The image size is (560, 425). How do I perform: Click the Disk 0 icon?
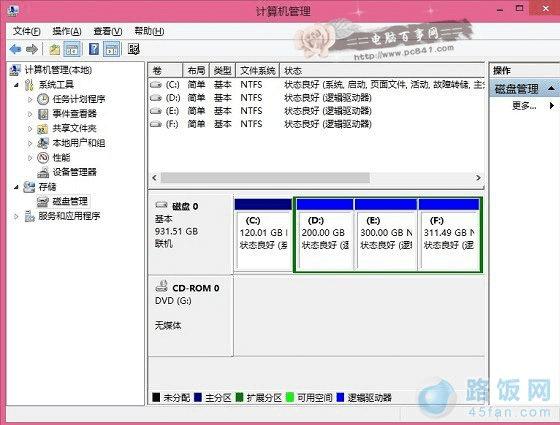pos(161,205)
